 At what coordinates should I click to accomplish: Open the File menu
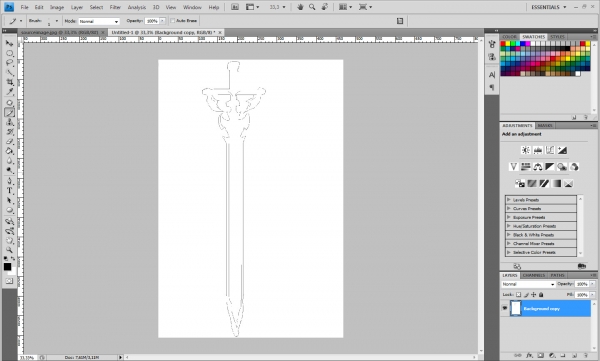pos(24,7)
